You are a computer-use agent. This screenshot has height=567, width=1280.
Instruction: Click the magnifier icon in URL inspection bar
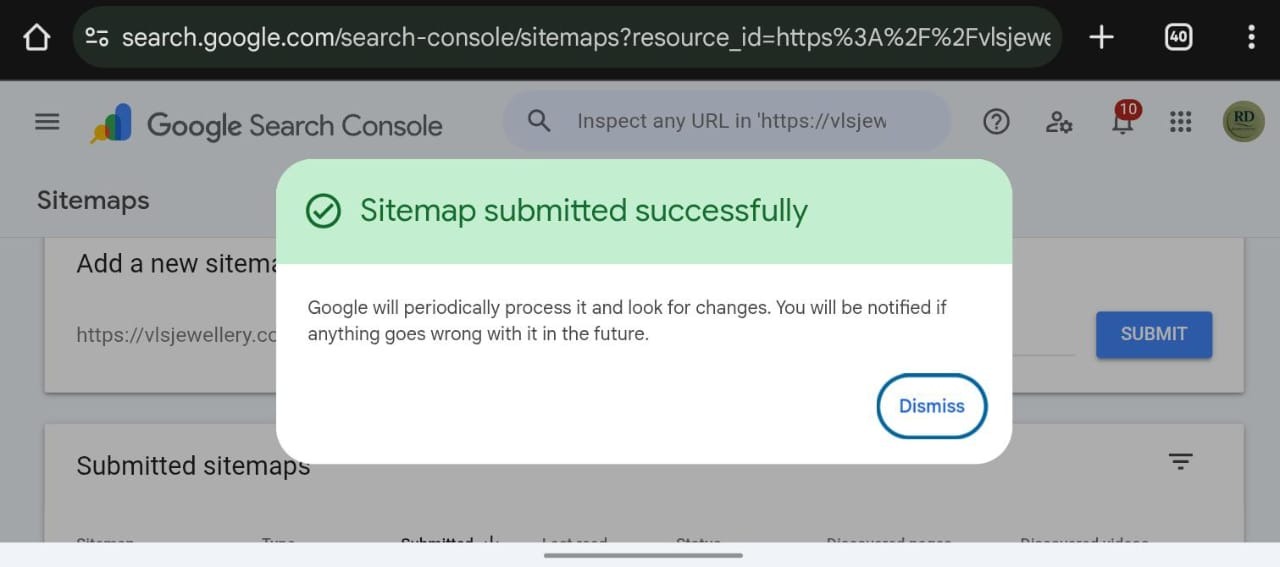pyautogui.click(x=539, y=121)
